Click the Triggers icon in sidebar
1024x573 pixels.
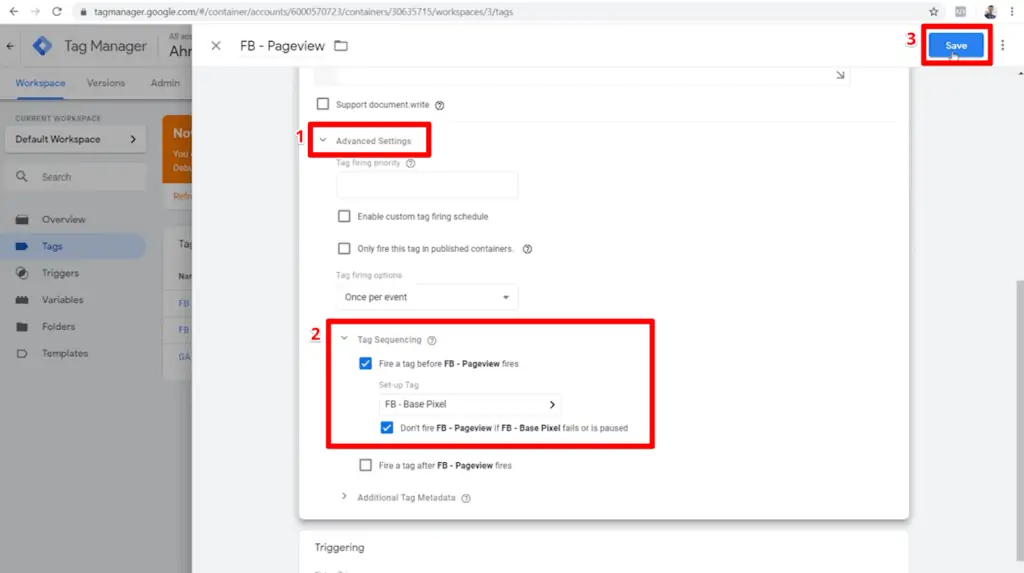[x=22, y=273]
